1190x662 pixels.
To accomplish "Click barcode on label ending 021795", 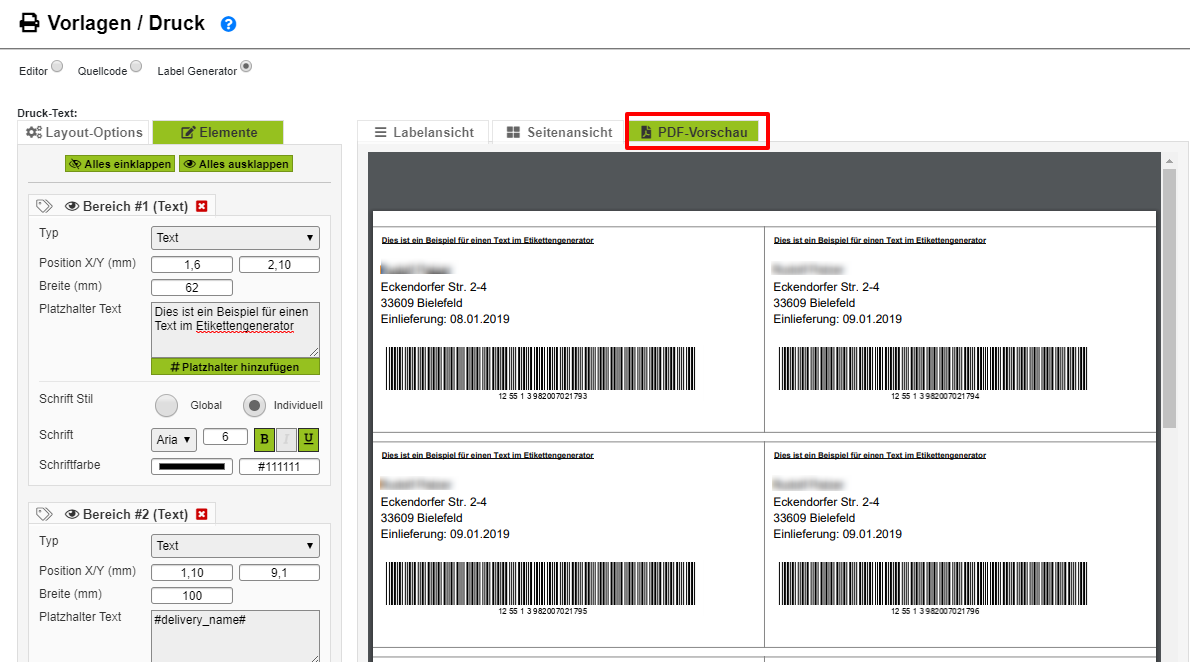I will [540, 583].
